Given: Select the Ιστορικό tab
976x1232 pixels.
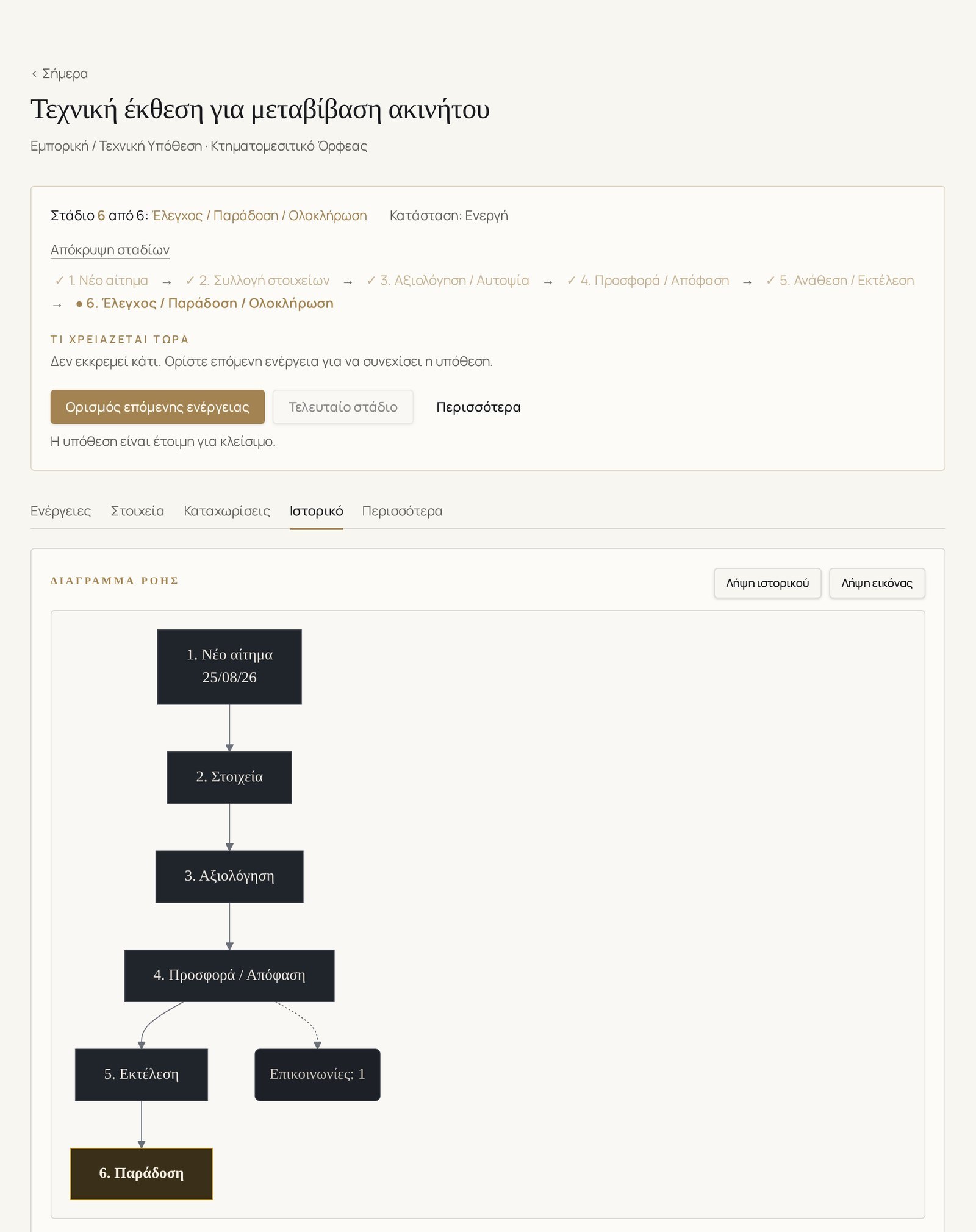Looking at the screenshot, I should pyautogui.click(x=316, y=511).
